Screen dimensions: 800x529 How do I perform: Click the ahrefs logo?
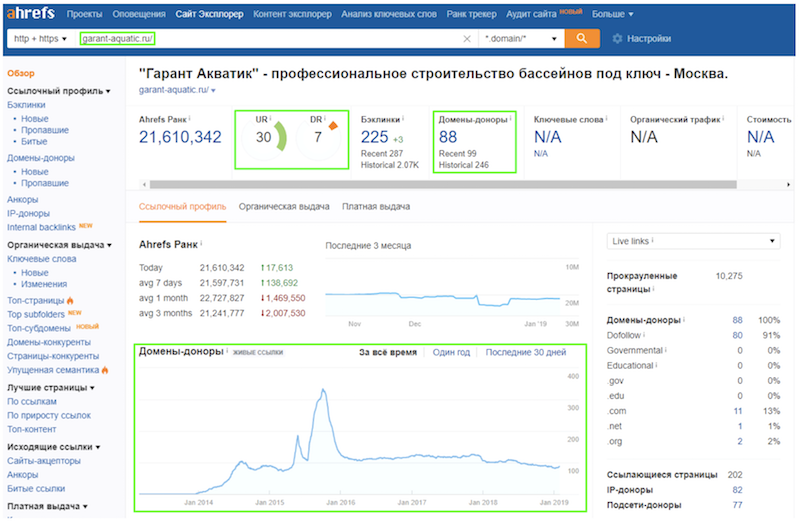(x=31, y=13)
